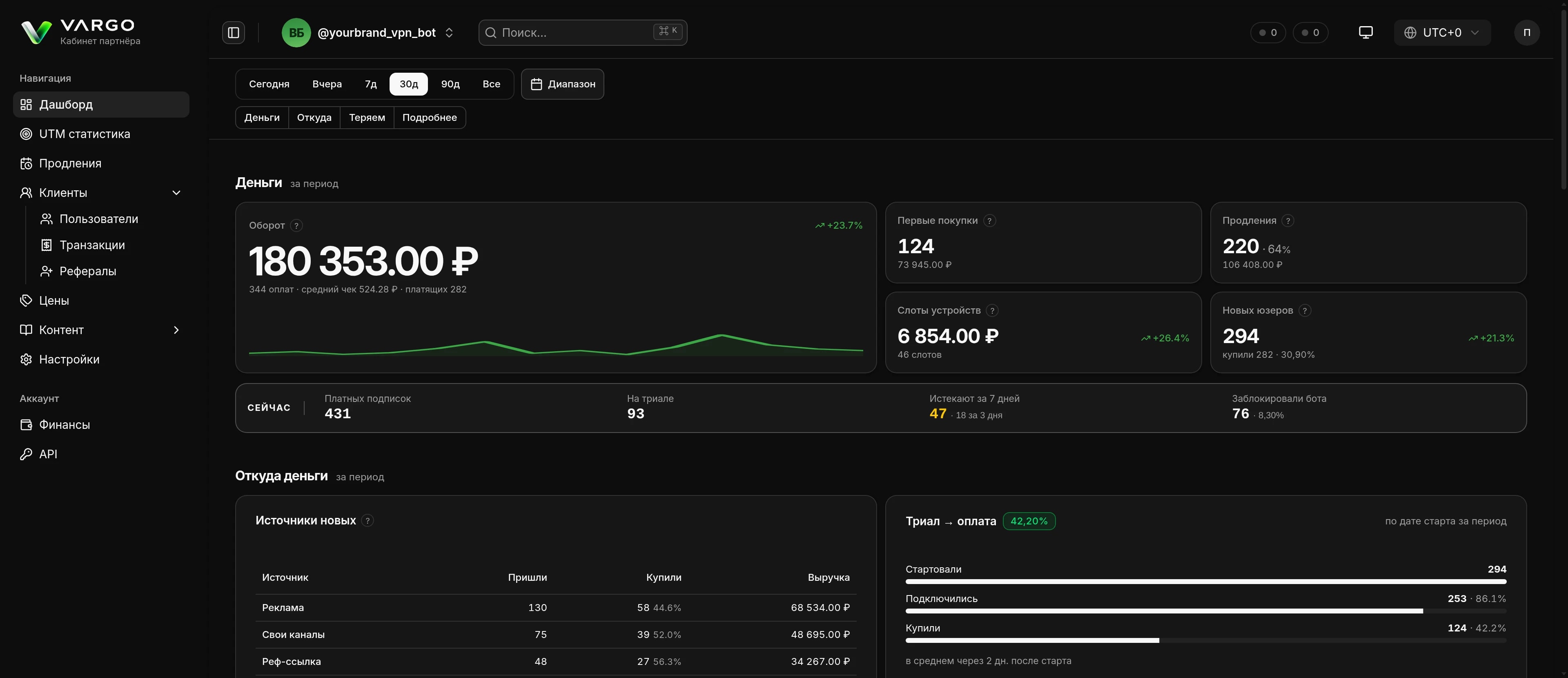Toggle the sidebar panel icon

click(234, 33)
